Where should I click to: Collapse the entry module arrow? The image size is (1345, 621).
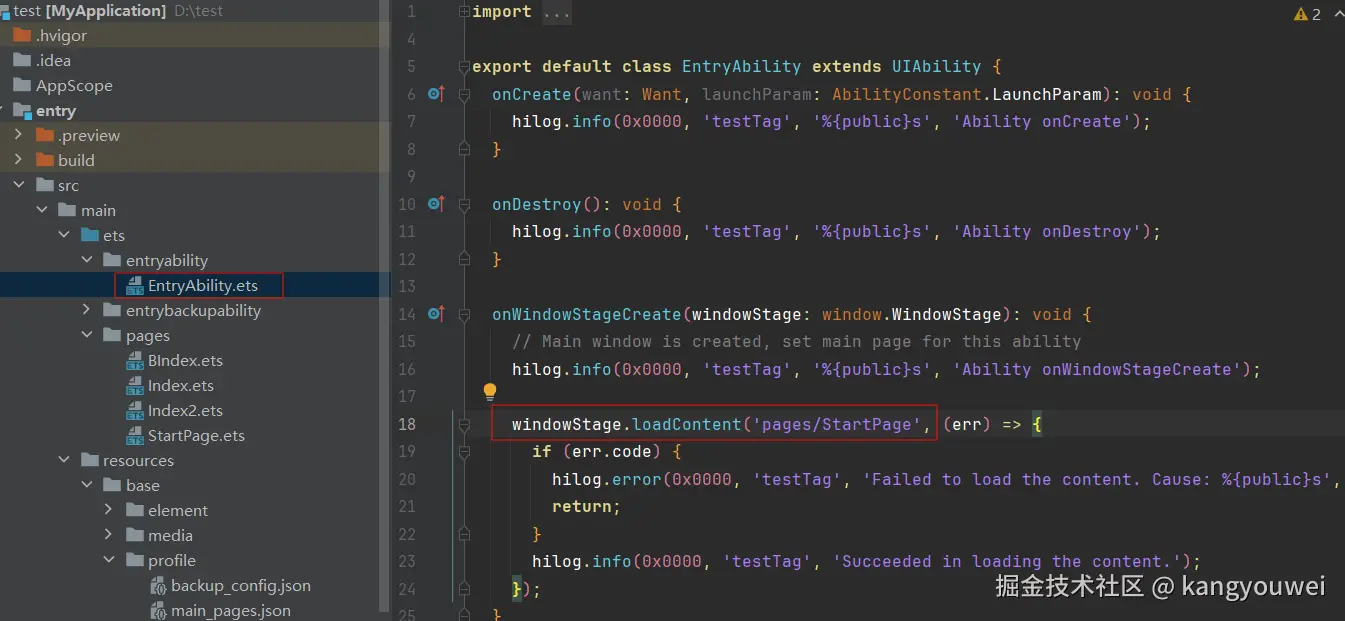coord(4,110)
